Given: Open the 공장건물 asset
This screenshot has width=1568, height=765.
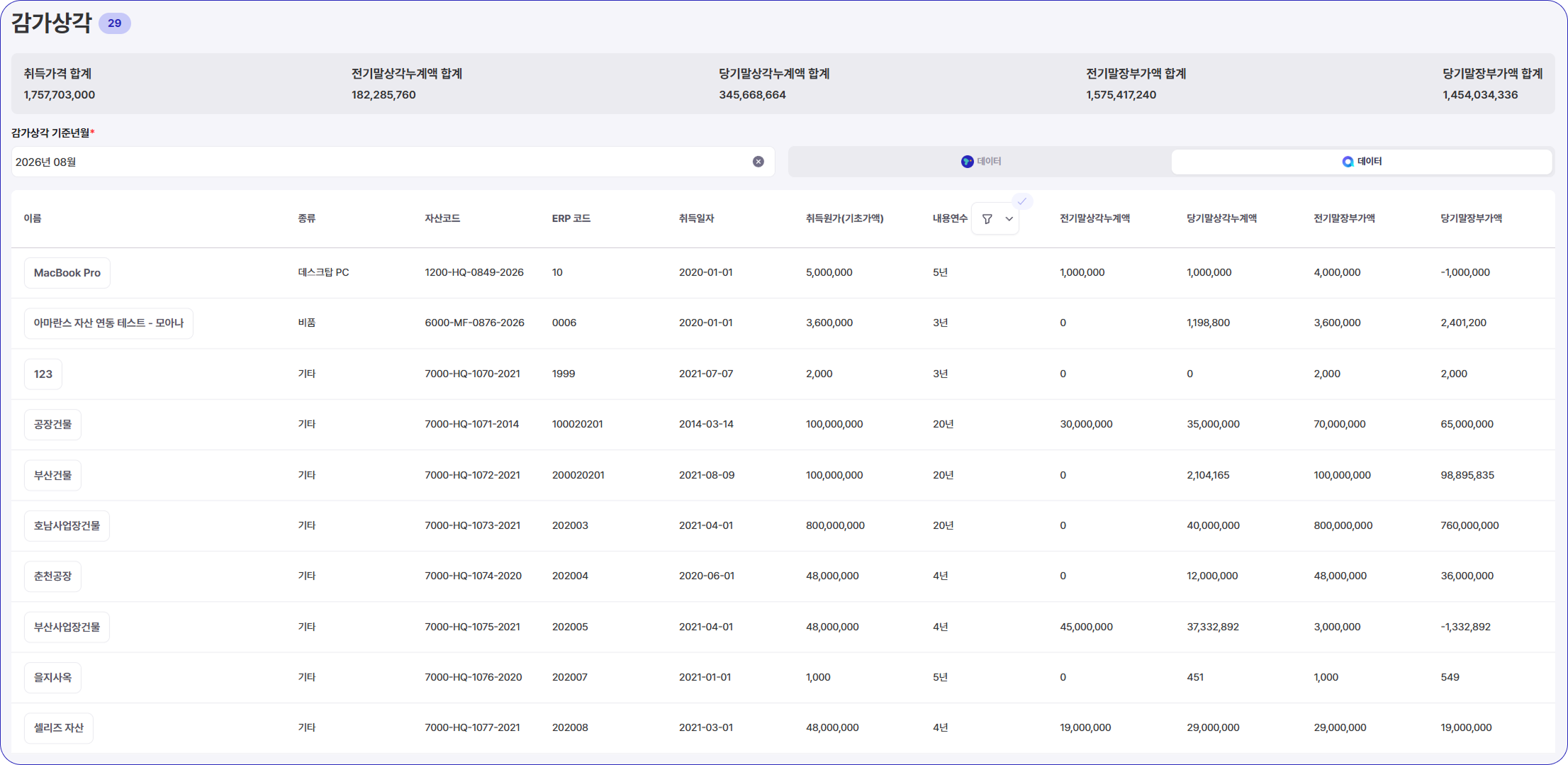Looking at the screenshot, I should point(52,425).
